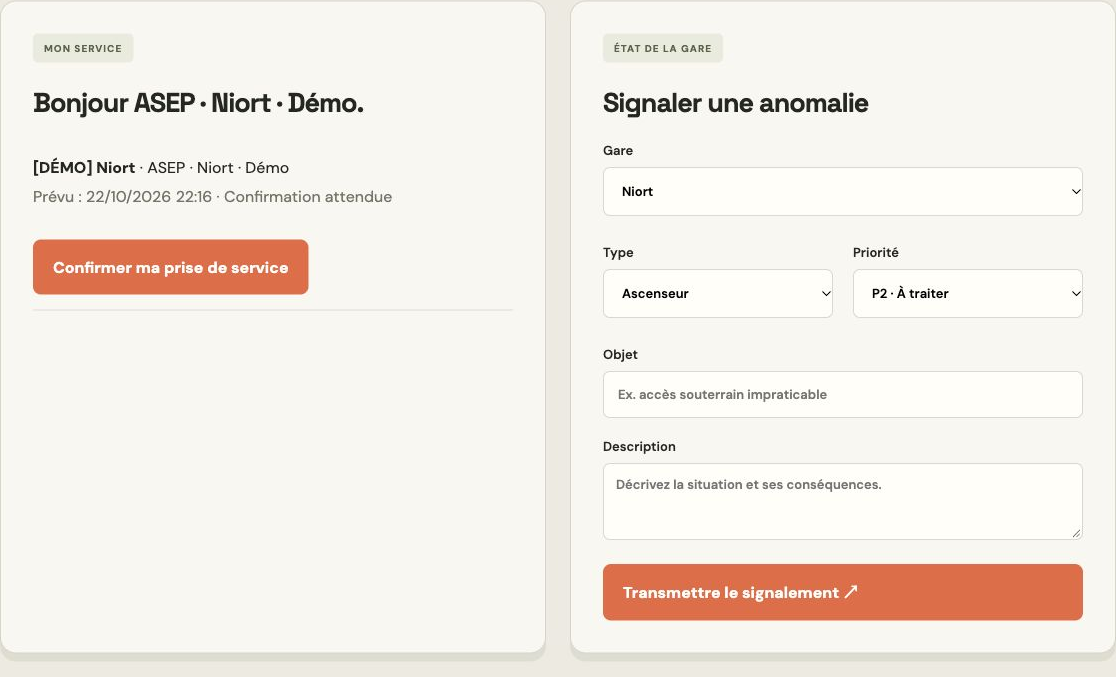Click the Gare field label
The image size is (1116, 677).
[x=618, y=150]
